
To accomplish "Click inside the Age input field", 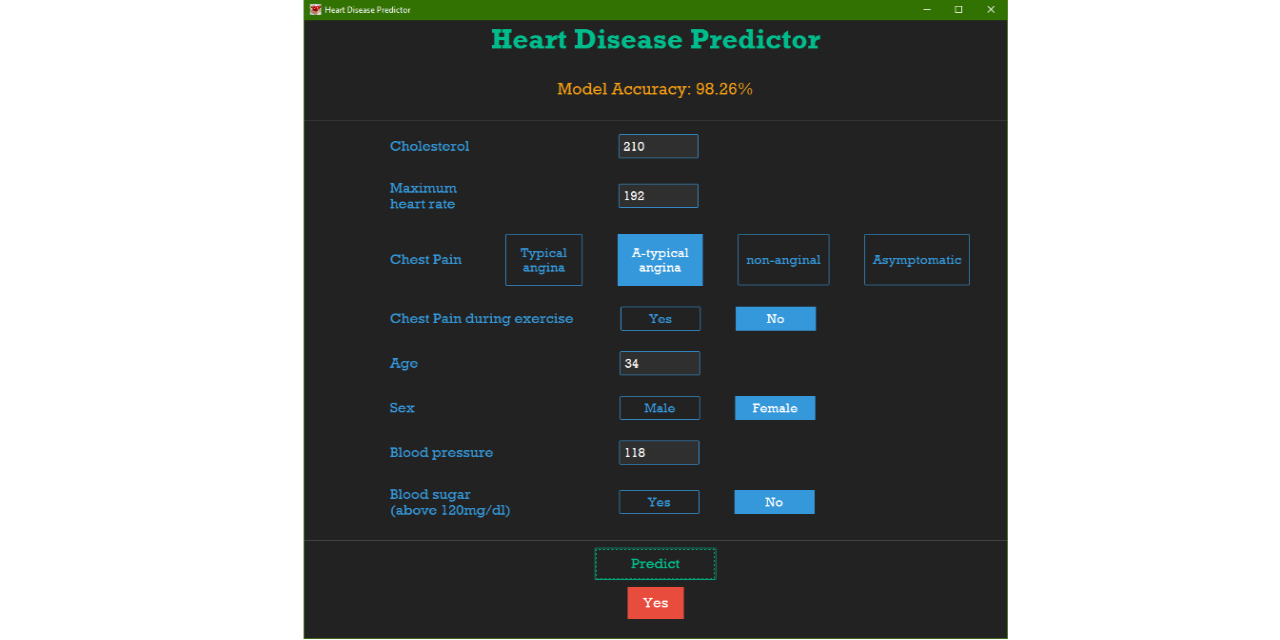I will click(659, 363).
